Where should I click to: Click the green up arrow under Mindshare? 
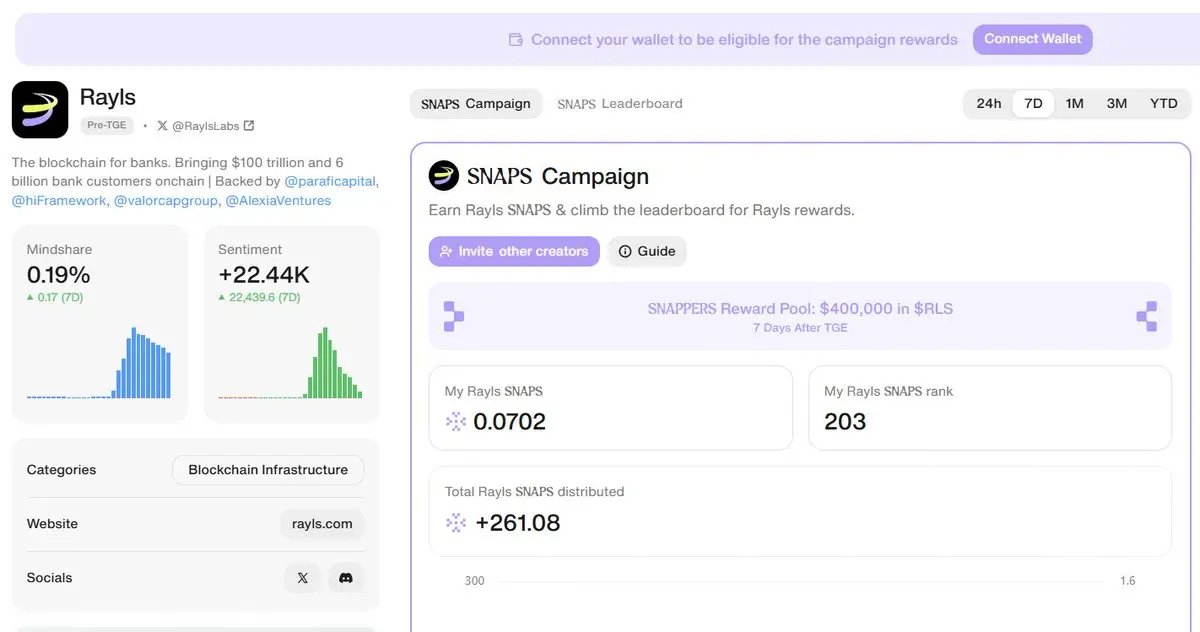[x=30, y=298]
